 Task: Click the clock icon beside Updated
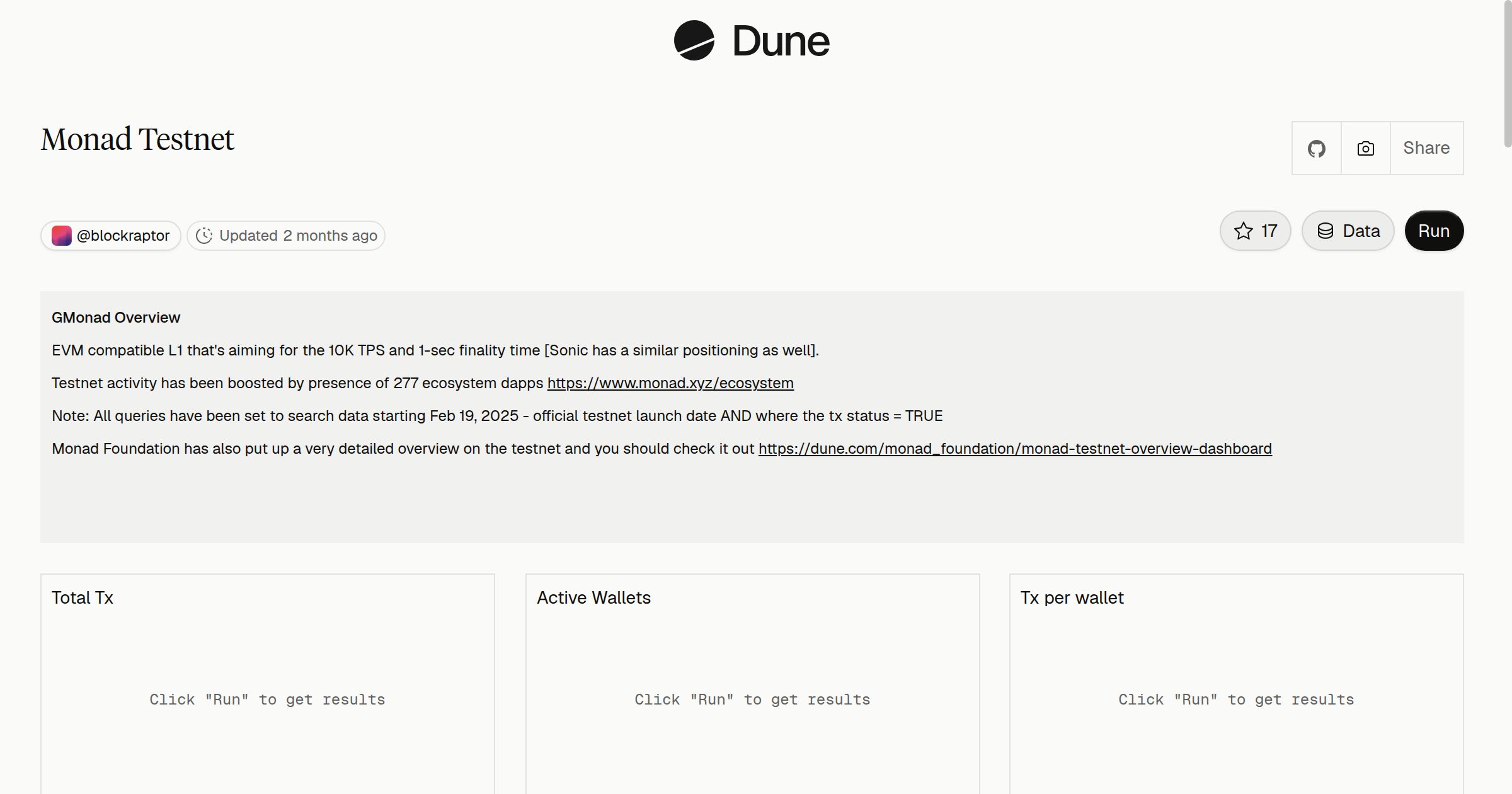click(204, 236)
